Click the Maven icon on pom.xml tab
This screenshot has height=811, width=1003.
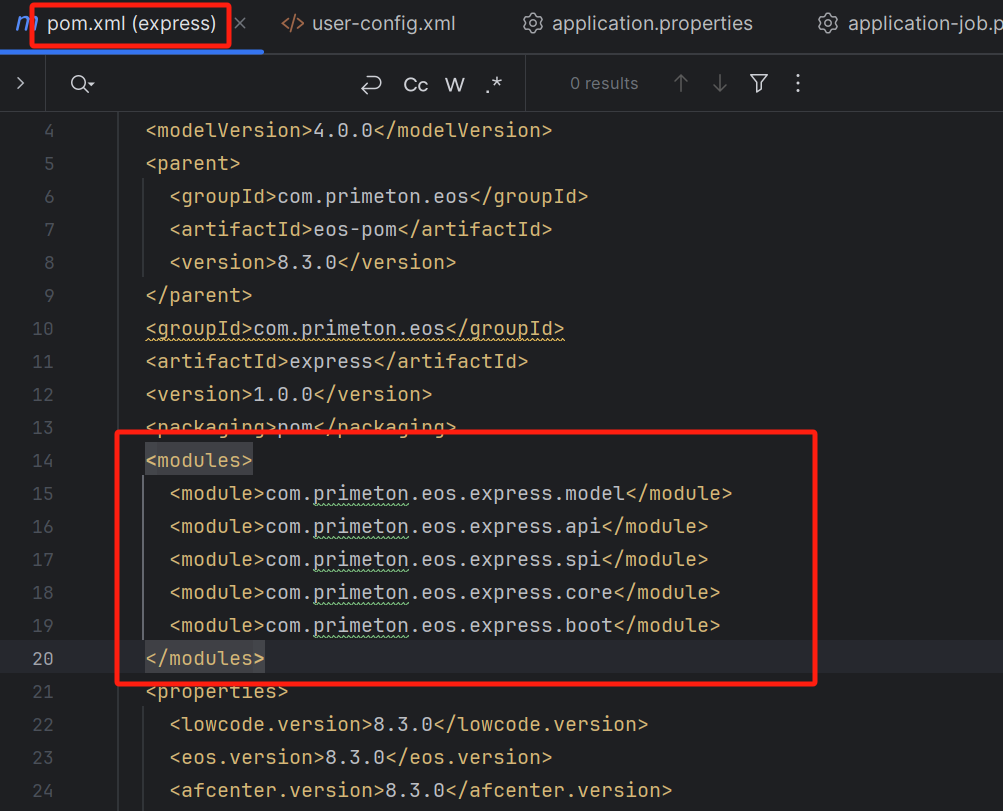click(x=25, y=23)
